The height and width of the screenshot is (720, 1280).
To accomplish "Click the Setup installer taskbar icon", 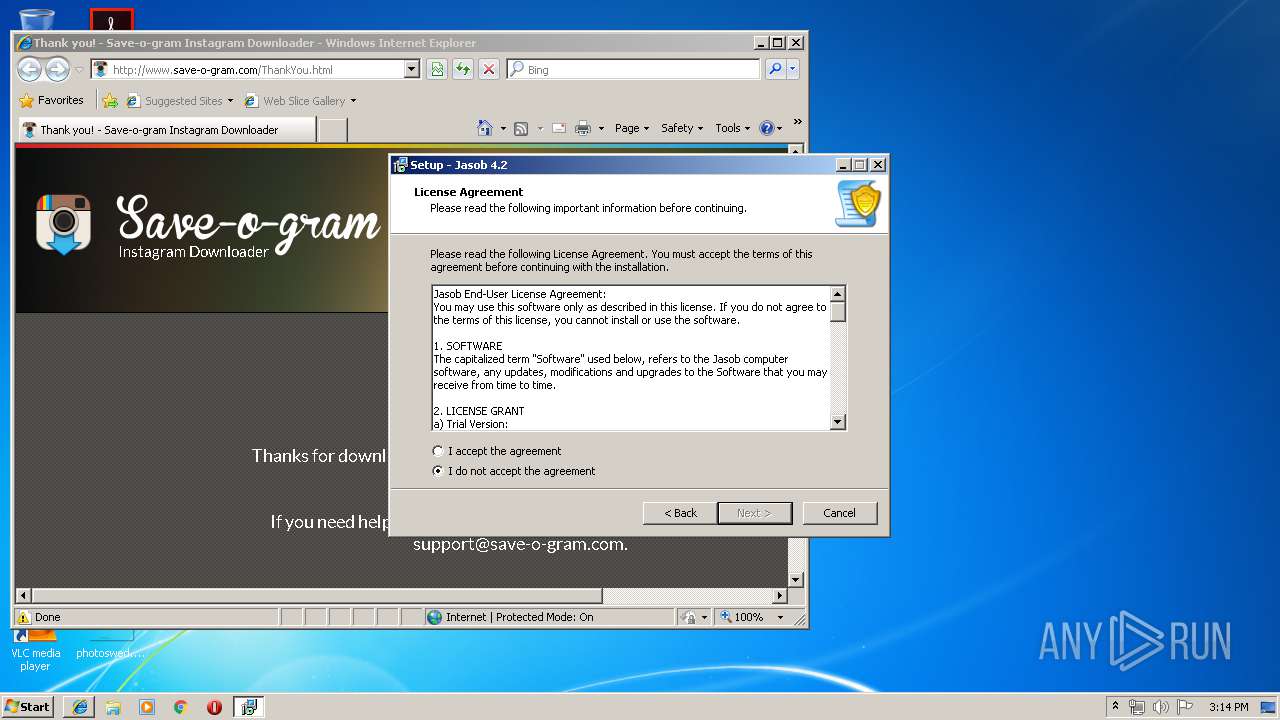I will pos(249,707).
